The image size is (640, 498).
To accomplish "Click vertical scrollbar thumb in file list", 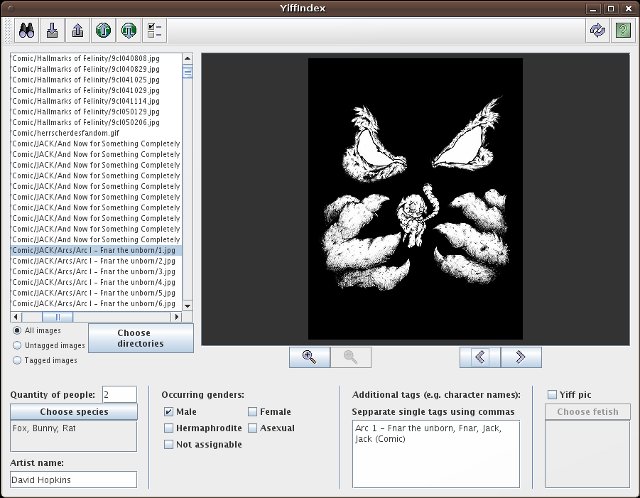I will pos(187,71).
